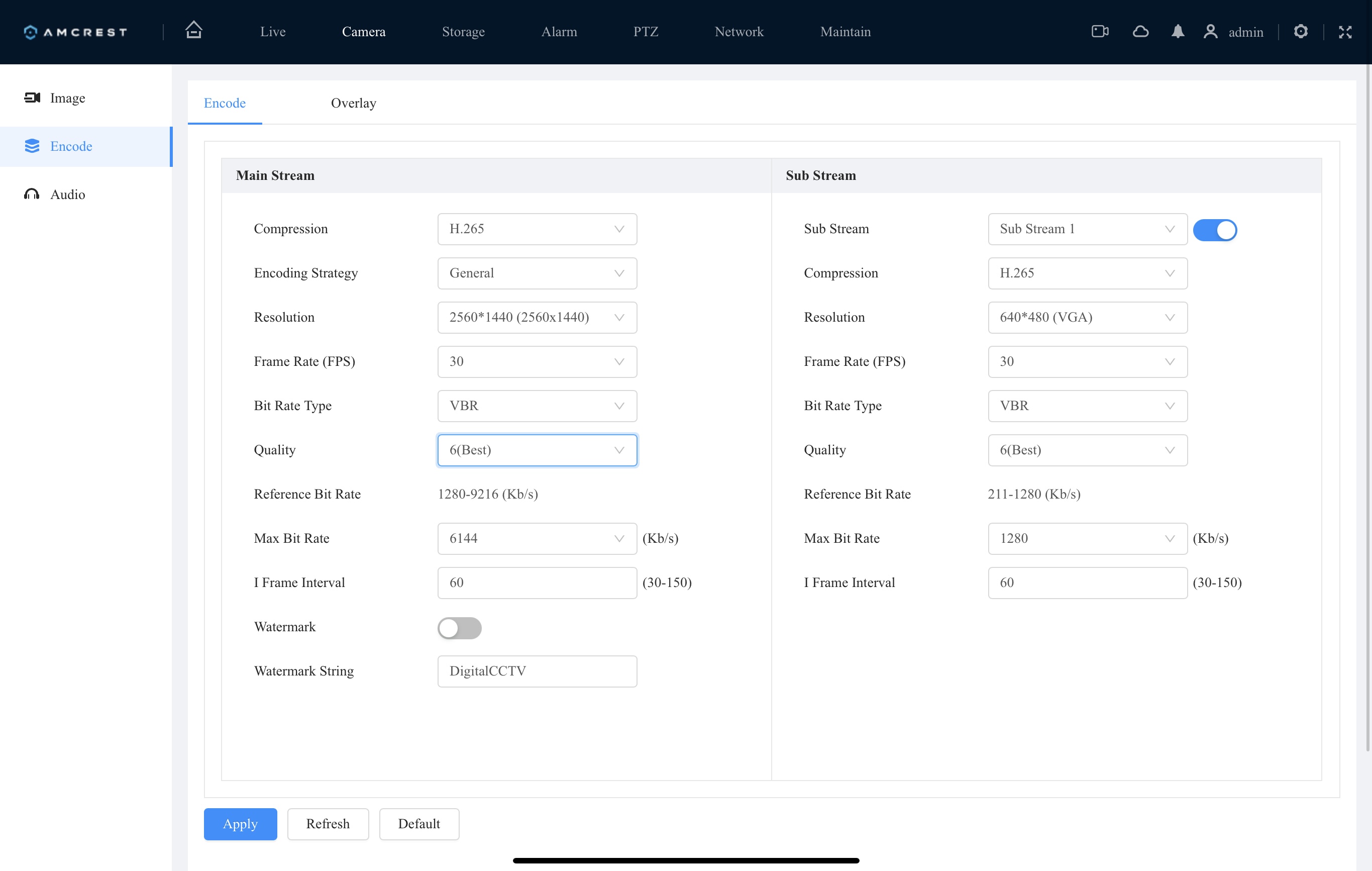Click the Default button
Image resolution: width=1372 pixels, height=871 pixels.
419,824
